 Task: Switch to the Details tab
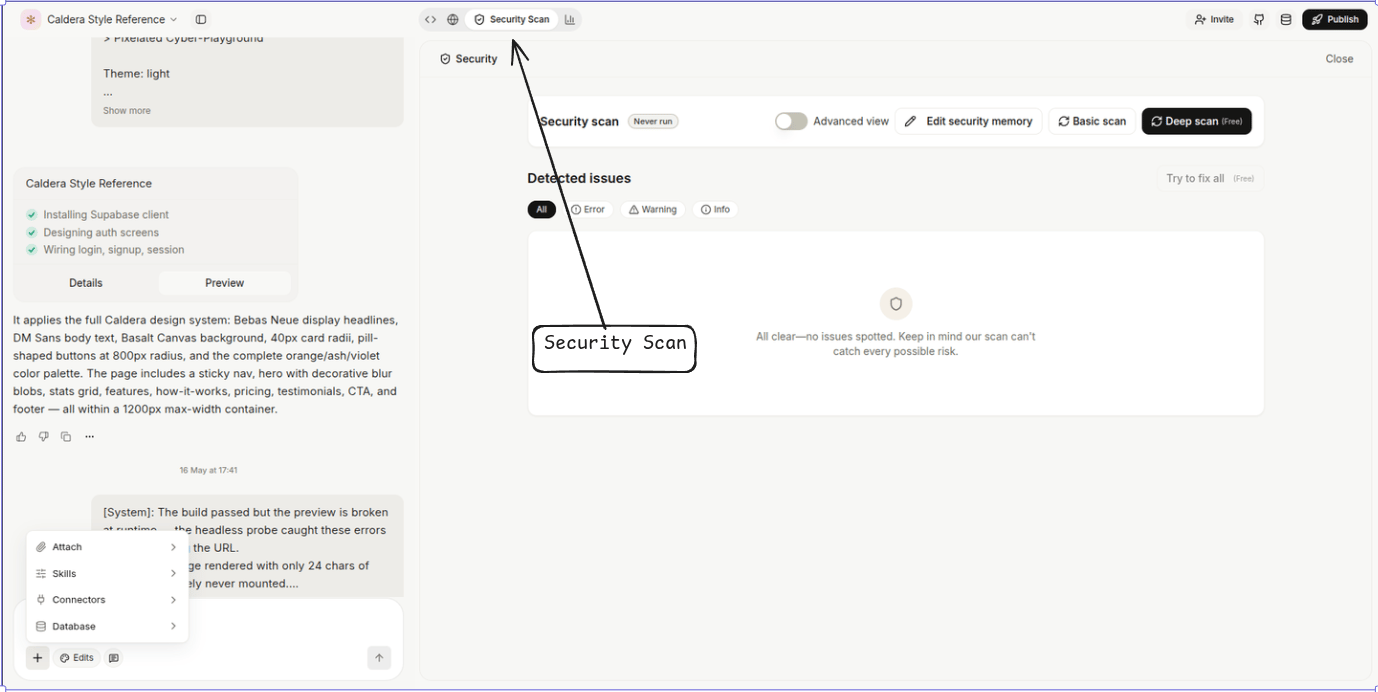point(86,283)
